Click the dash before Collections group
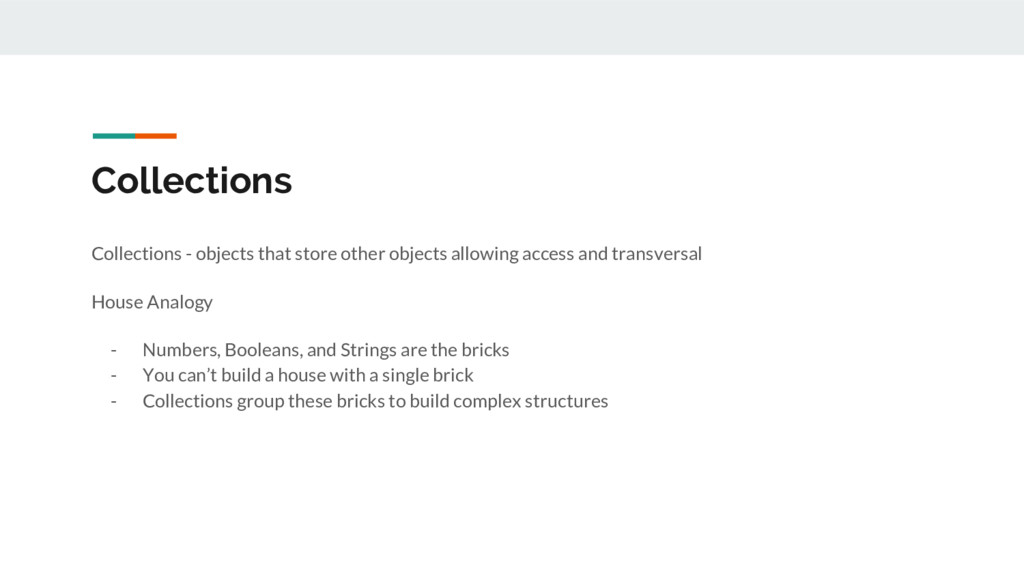The width and height of the screenshot is (1024, 576). click(x=114, y=402)
